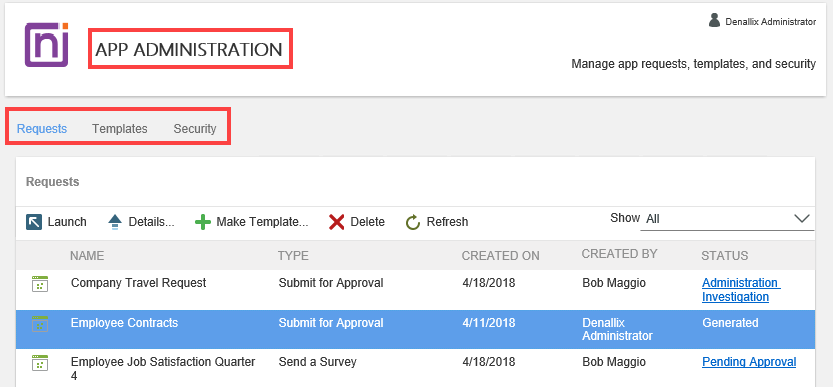The height and width of the screenshot is (387, 833).
Task: Click Bob Maggio in Company Travel Request row
Action: (614, 283)
